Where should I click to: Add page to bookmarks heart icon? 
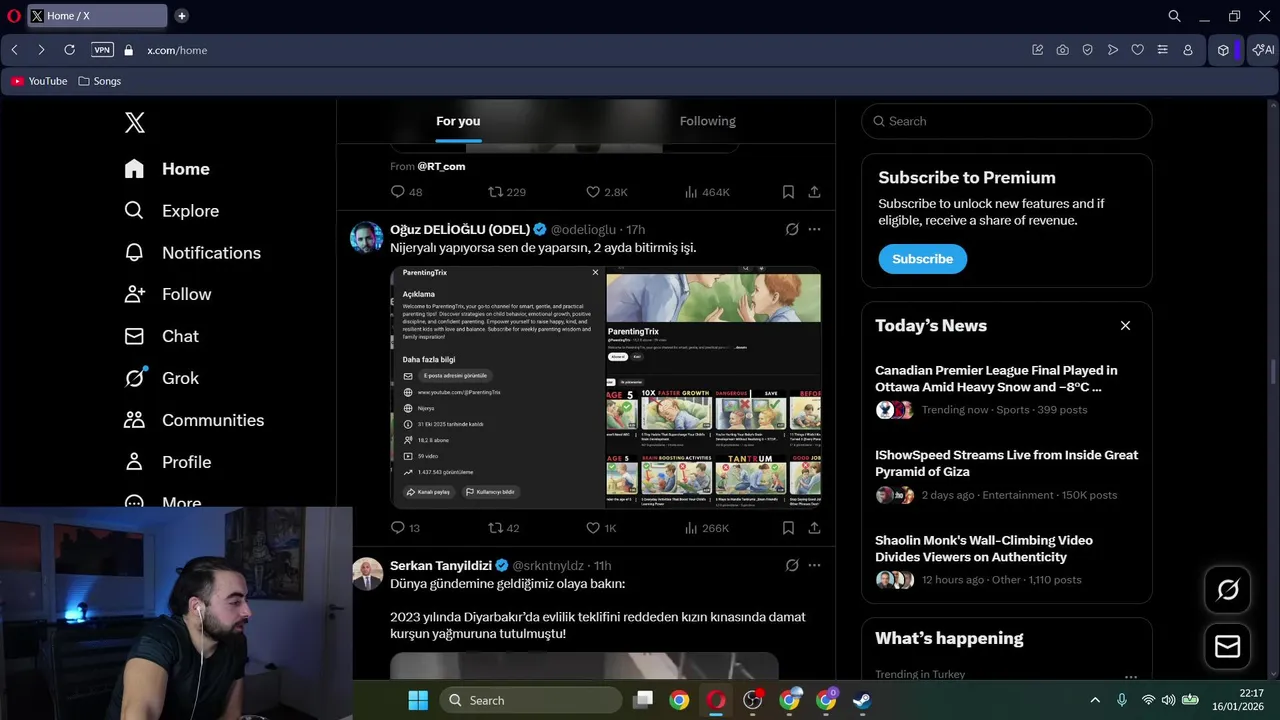(1137, 50)
